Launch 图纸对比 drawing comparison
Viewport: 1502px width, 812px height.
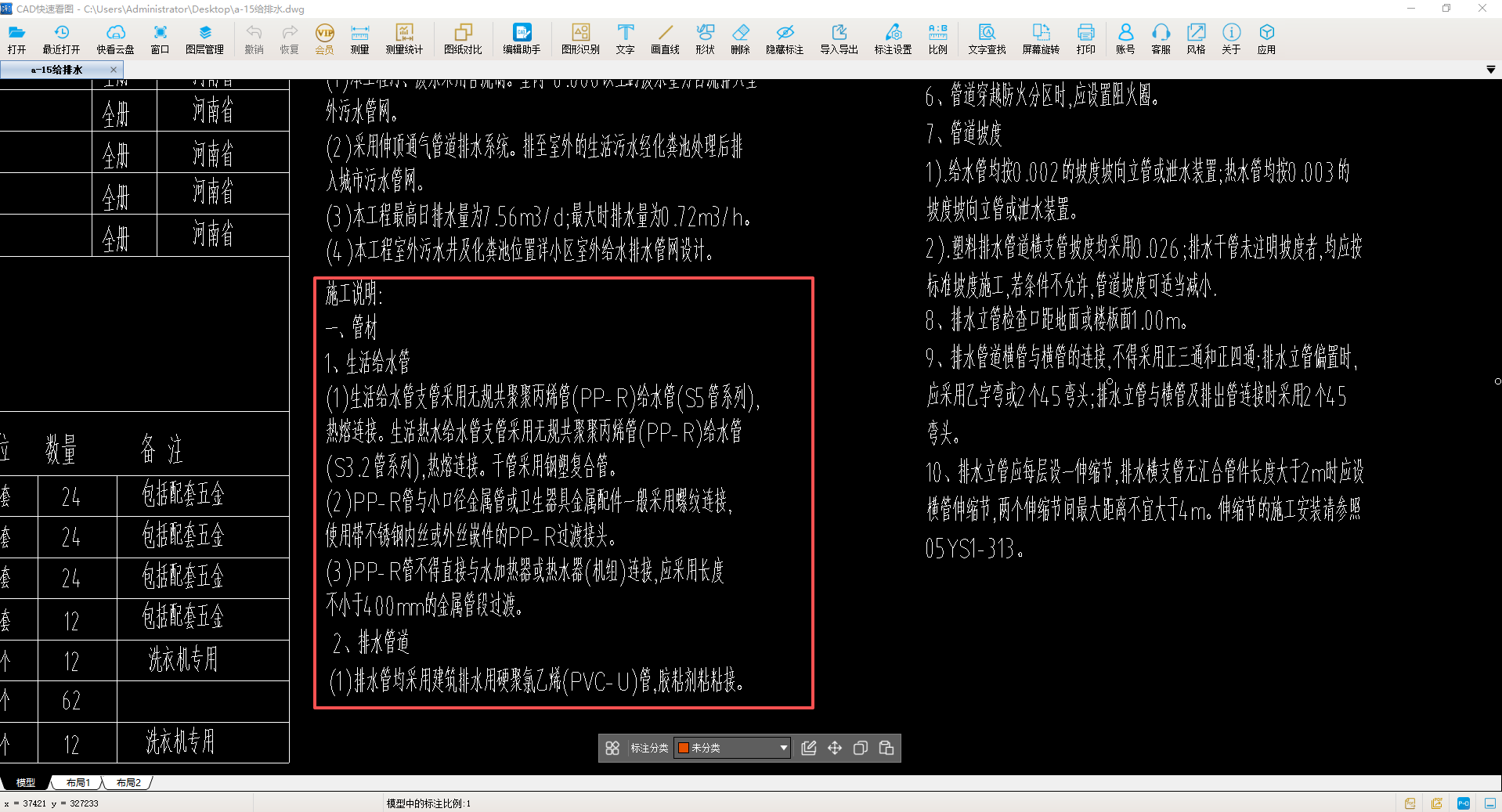463,38
